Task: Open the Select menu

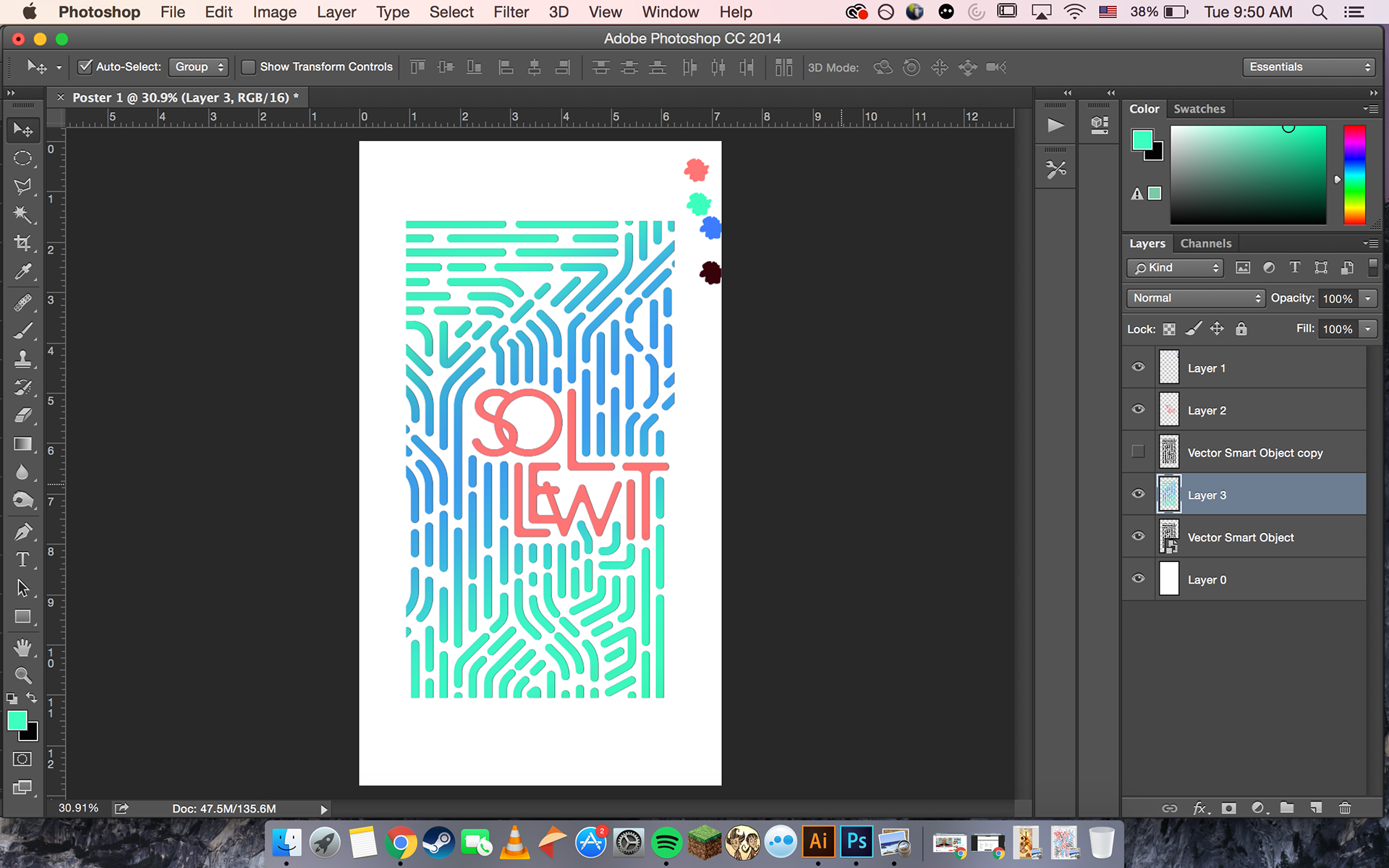Action: [451, 12]
